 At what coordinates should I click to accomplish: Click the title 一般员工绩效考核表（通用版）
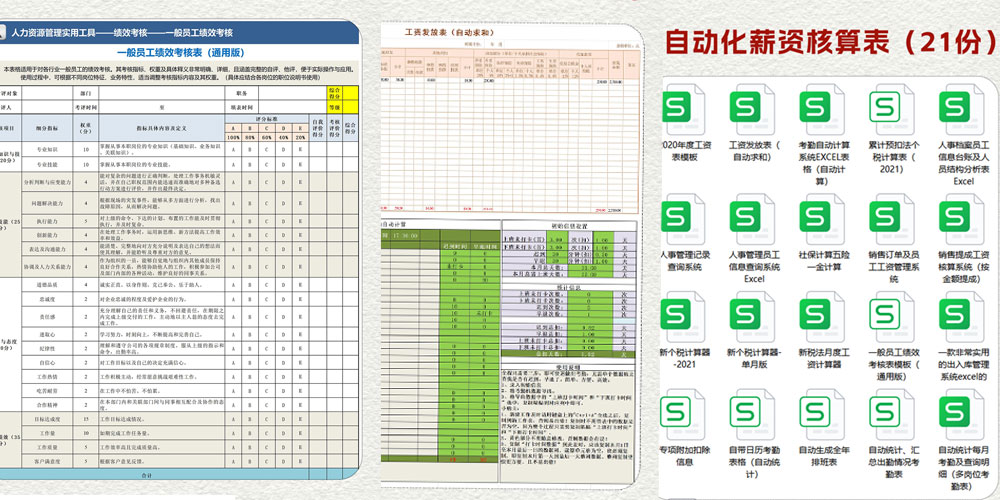click(x=181, y=53)
